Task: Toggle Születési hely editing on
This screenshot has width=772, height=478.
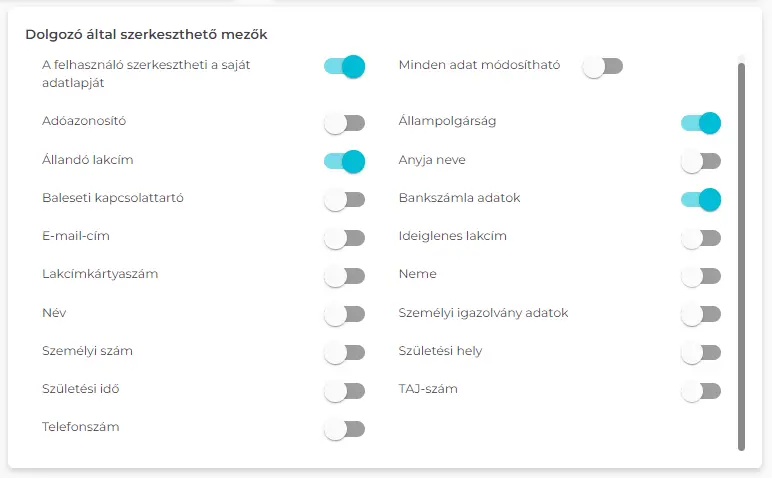Action: point(700,353)
